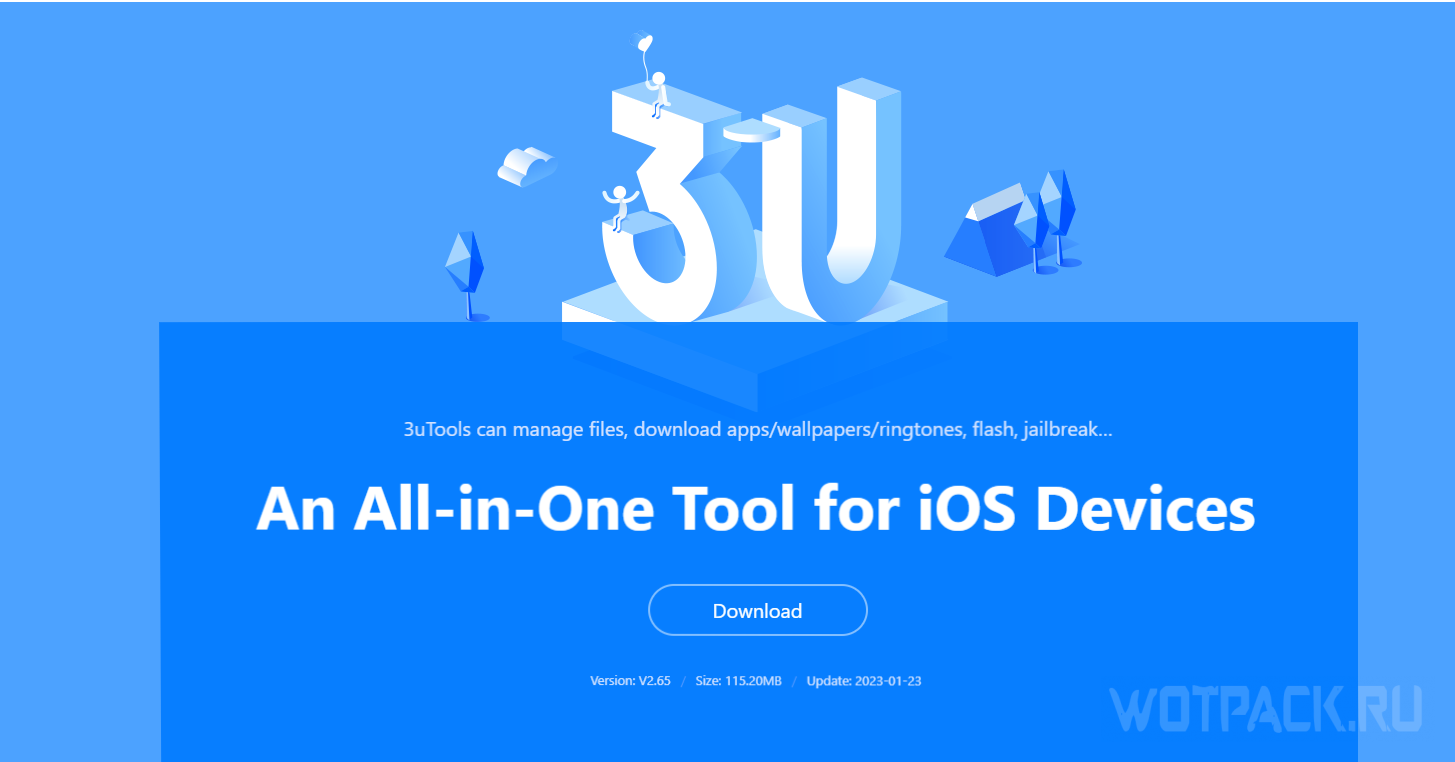The width and height of the screenshot is (1455, 762).
Task: Click the floating disc between 3 and U
Action: point(752,131)
